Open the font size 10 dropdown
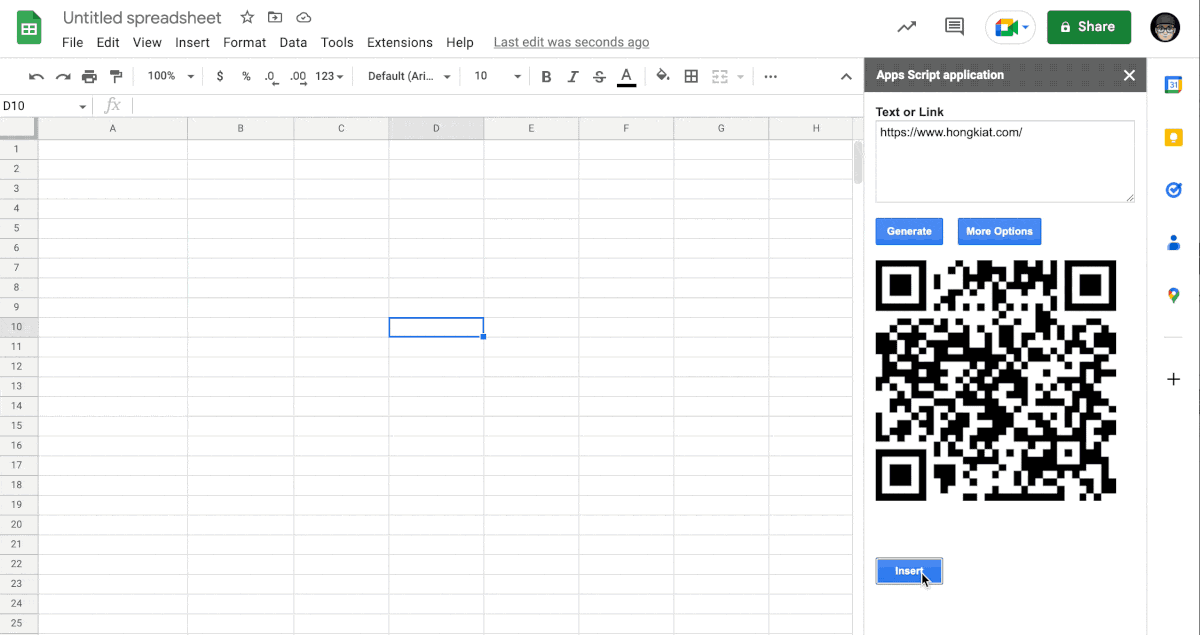The image size is (1200, 635). point(497,76)
